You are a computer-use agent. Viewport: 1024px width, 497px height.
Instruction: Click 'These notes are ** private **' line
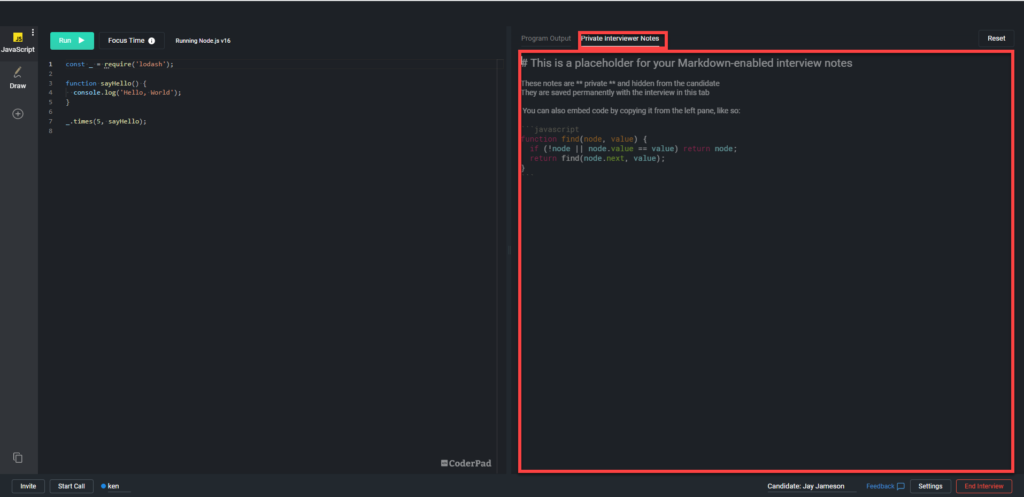coord(620,84)
